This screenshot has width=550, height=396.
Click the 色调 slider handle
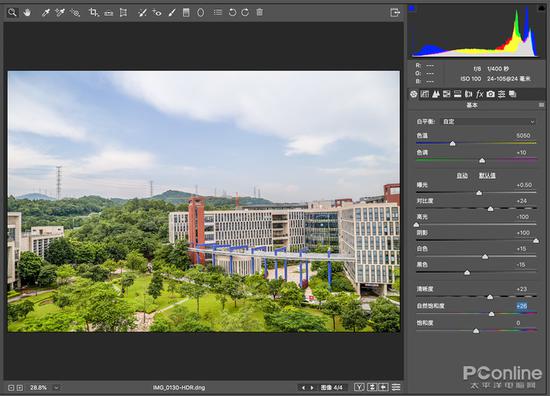(x=482, y=161)
